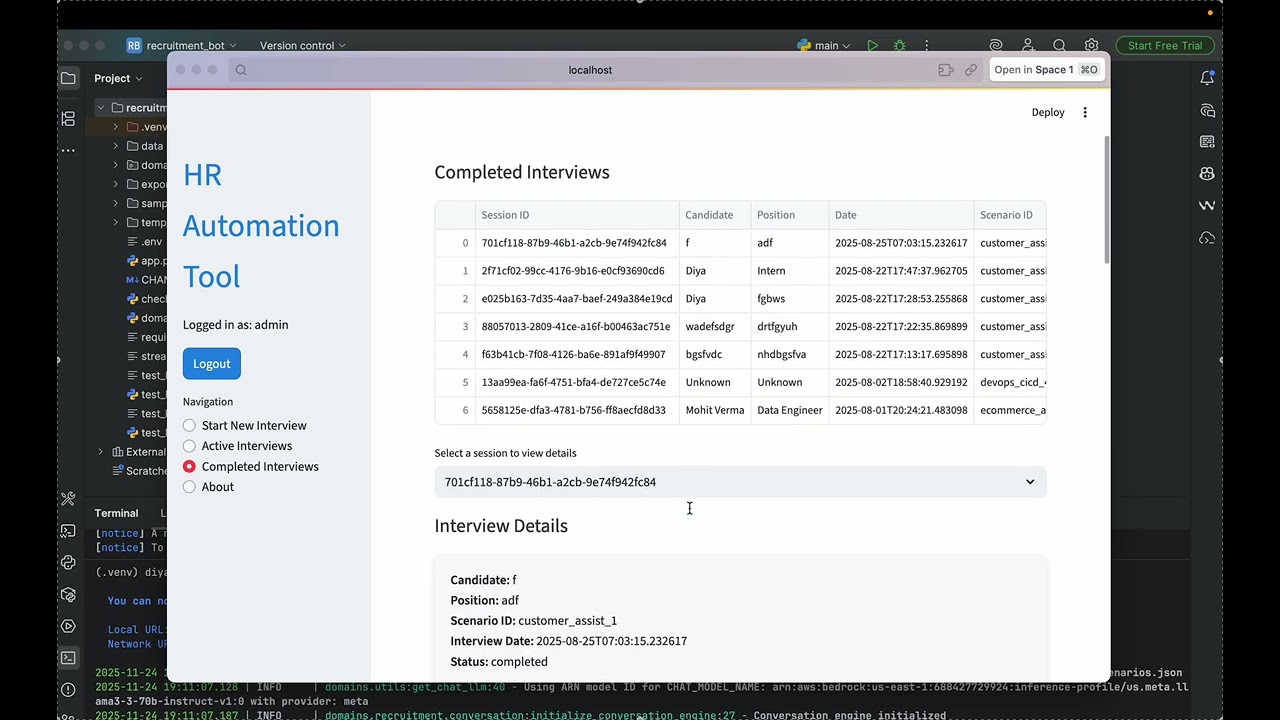
Task: Click Search Everywhere magnifier in PyCharm
Action: point(1059,45)
